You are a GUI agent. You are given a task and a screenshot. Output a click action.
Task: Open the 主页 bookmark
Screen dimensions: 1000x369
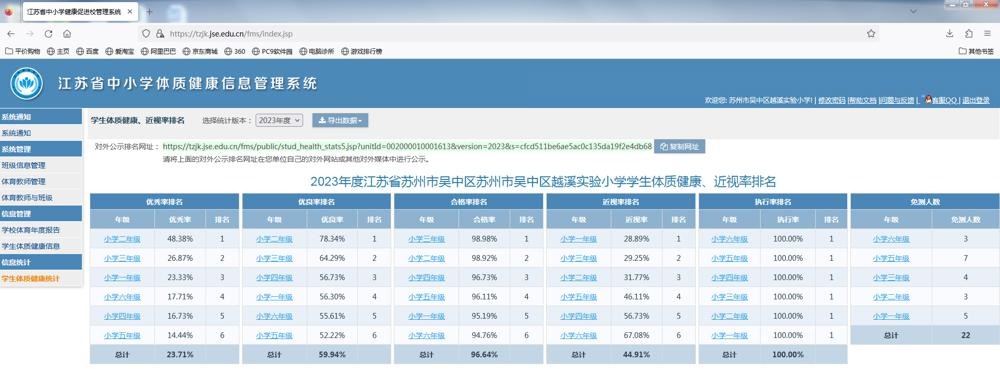[x=59, y=51]
